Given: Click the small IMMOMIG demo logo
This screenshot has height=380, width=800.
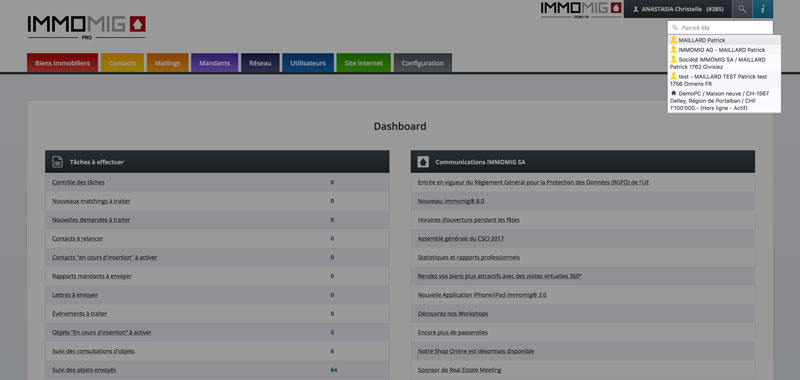Looking at the screenshot, I should pyautogui.click(x=581, y=9).
